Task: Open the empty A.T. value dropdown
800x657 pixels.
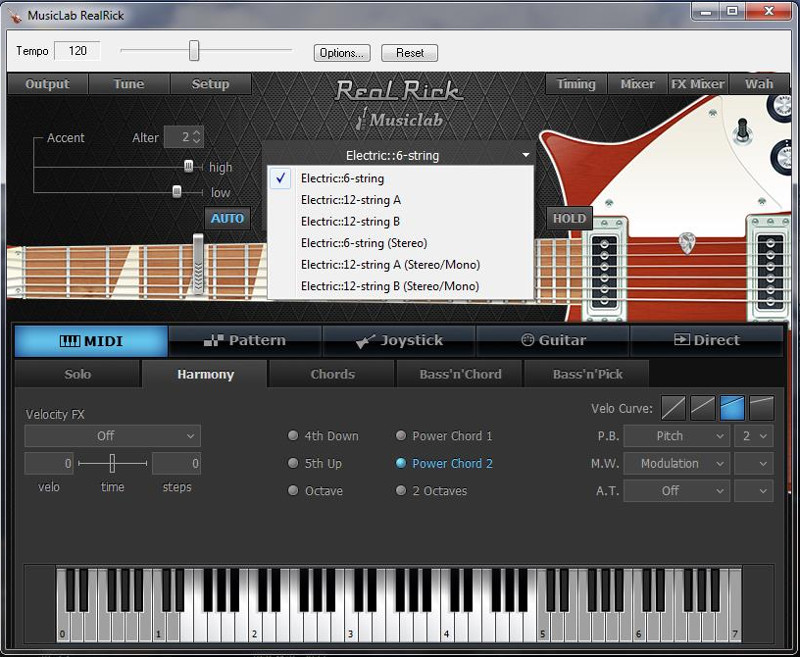Action: pyautogui.click(x=754, y=491)
